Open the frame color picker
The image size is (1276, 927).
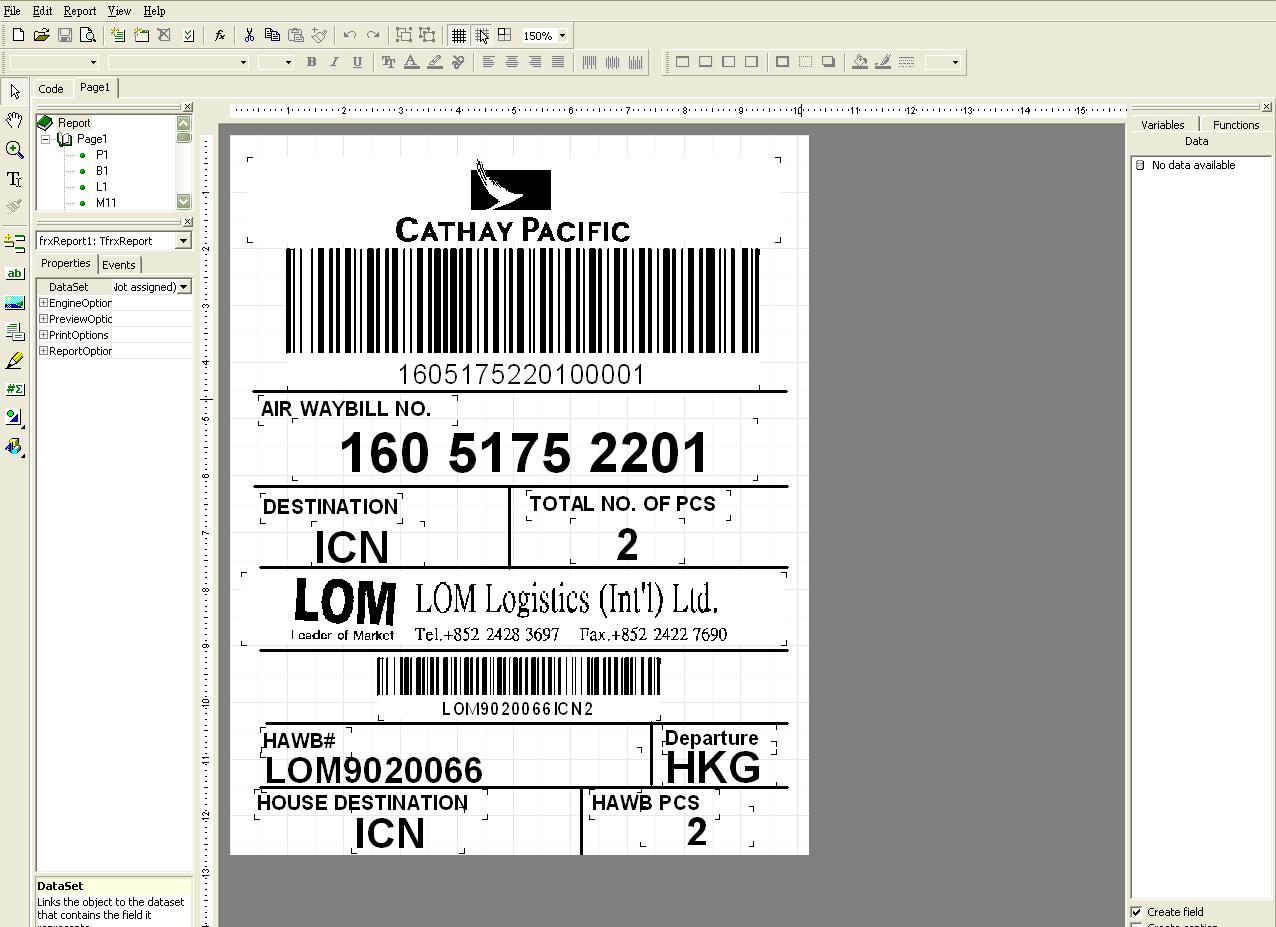[x=883, y=62]
